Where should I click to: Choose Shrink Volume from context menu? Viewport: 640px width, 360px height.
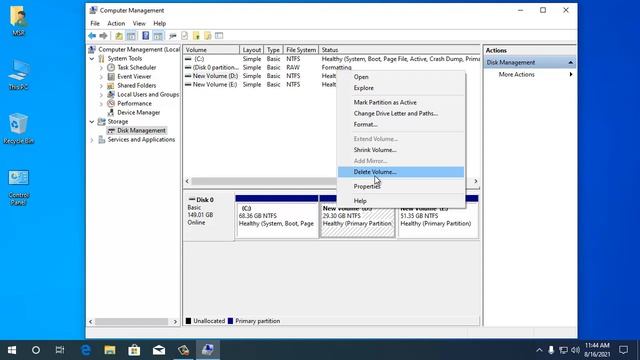[x=401, y=150]
